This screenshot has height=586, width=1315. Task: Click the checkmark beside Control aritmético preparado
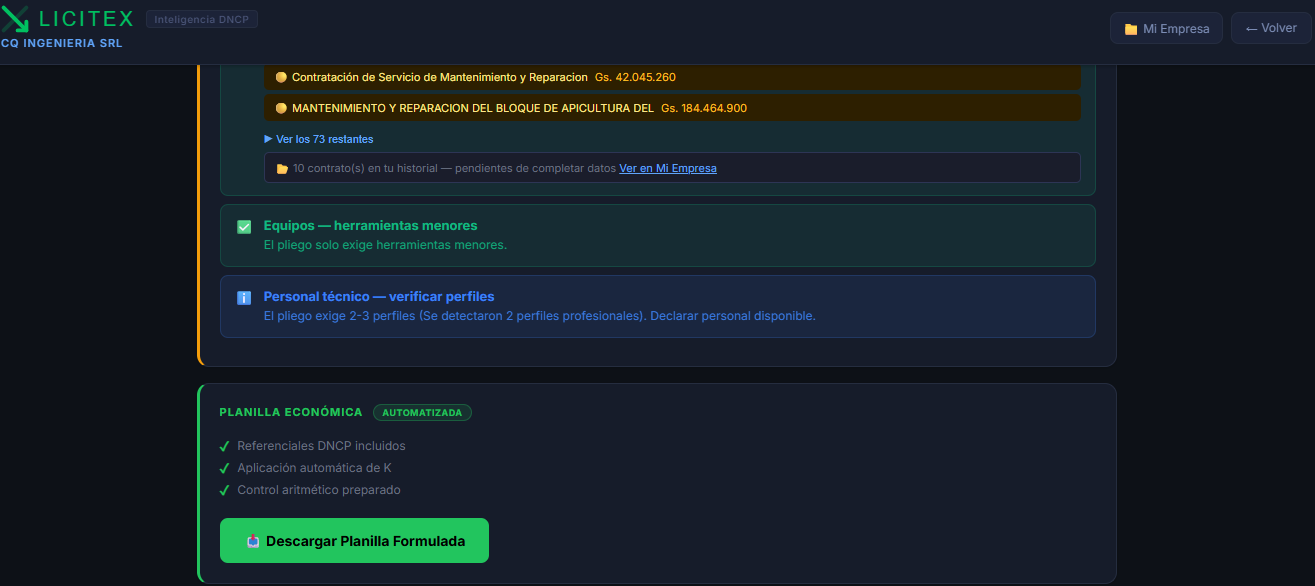(225, 490)
